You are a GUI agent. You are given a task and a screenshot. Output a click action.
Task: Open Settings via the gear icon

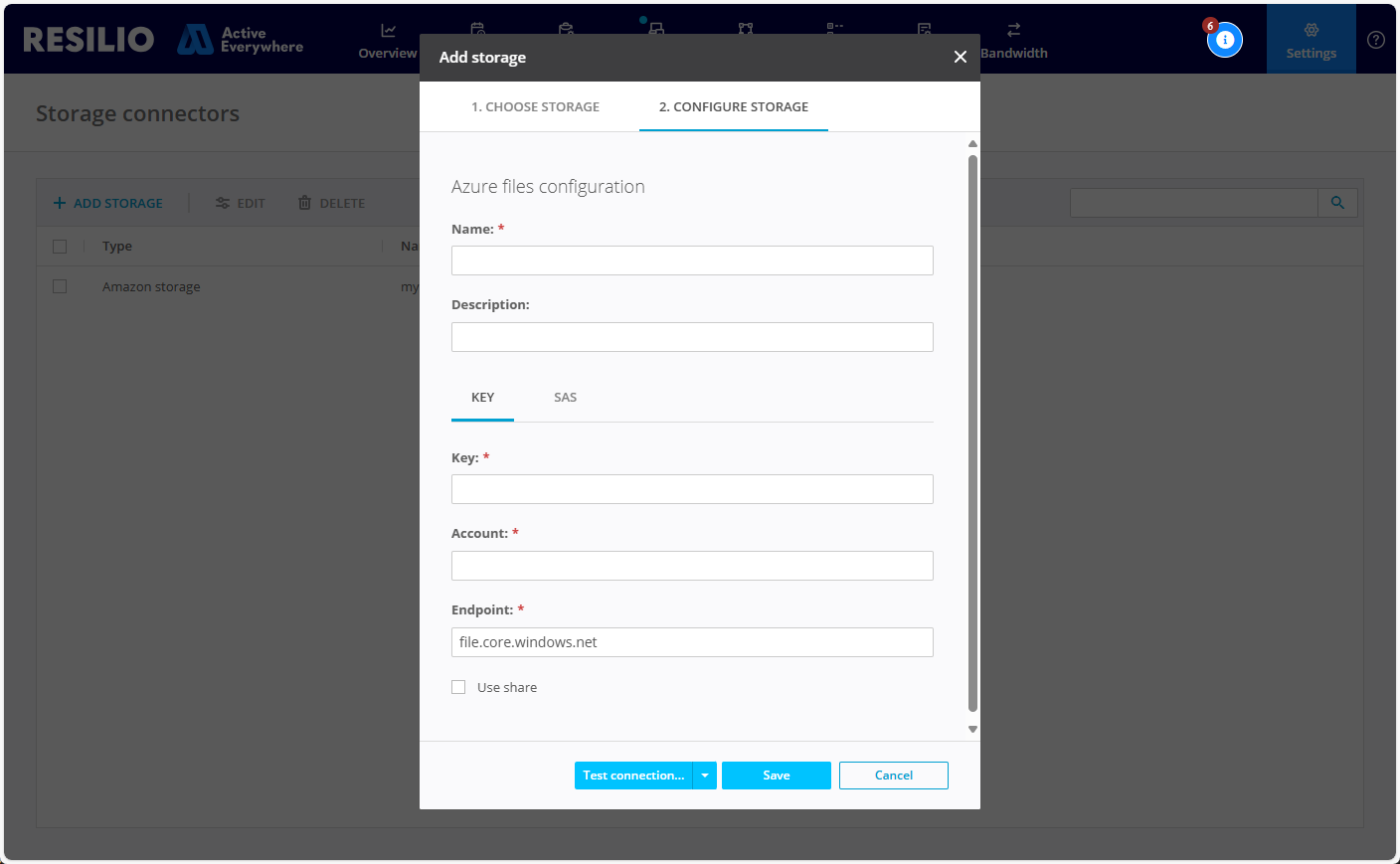coord(1311,30)
